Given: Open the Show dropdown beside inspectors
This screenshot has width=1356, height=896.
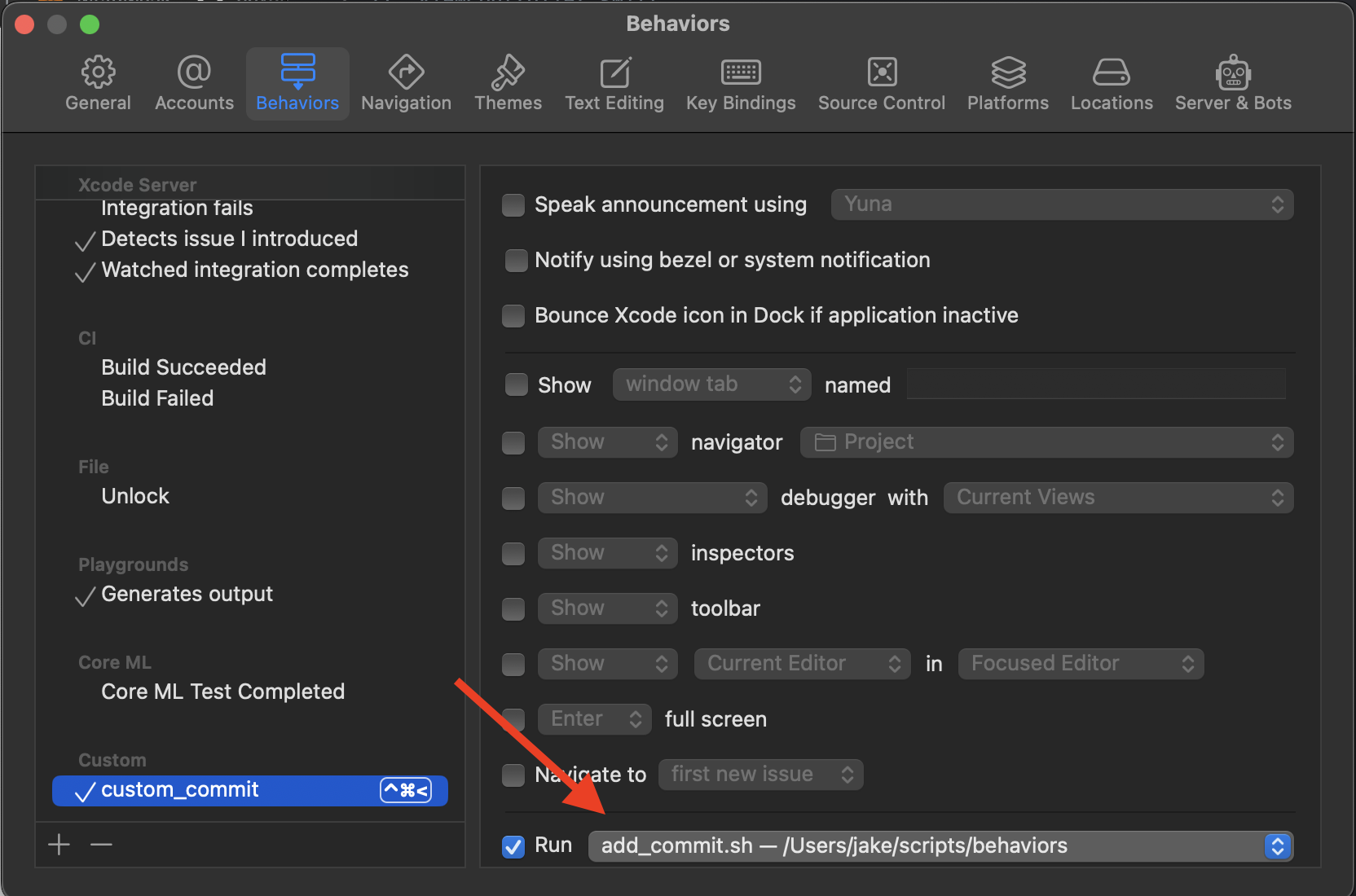Looking at the screenshot, I should point(607,553).
